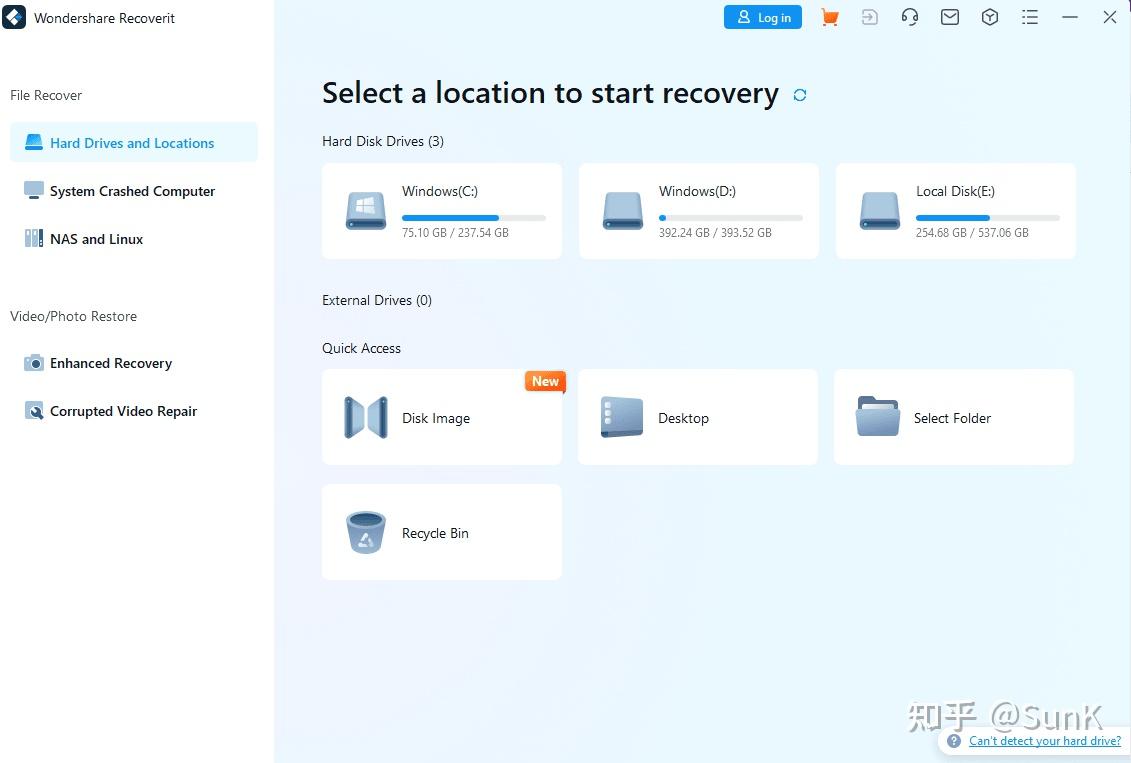
Task: Click the question mark help icon
Action: click(954, 741)
